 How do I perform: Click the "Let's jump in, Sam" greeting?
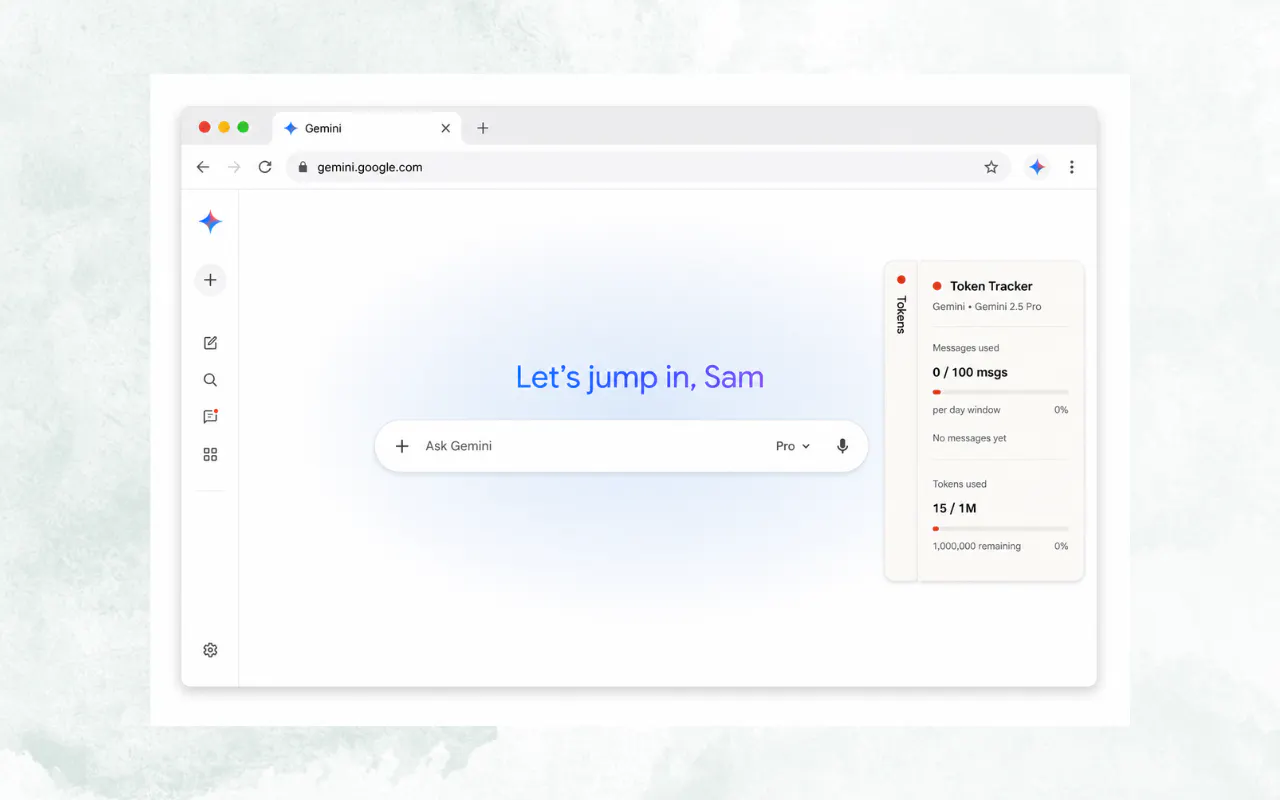click(640, 377)
